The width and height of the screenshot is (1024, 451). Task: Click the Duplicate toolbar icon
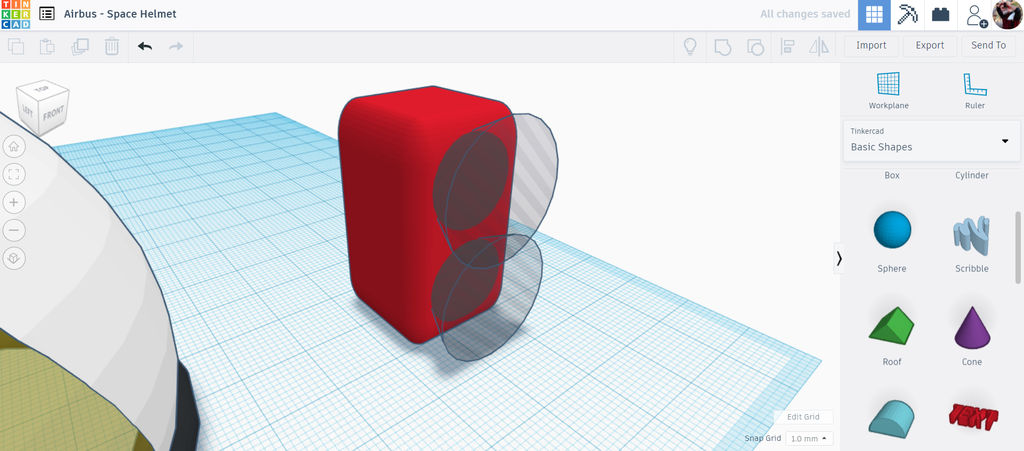coord(80,46)
